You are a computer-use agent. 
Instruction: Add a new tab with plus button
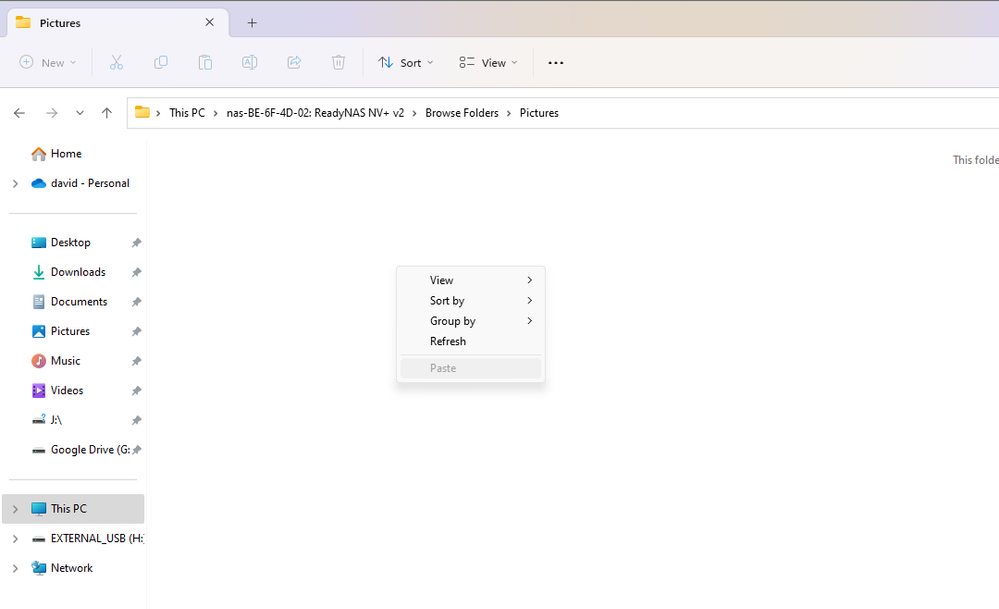pyautogui.click(x=252, y=23)
